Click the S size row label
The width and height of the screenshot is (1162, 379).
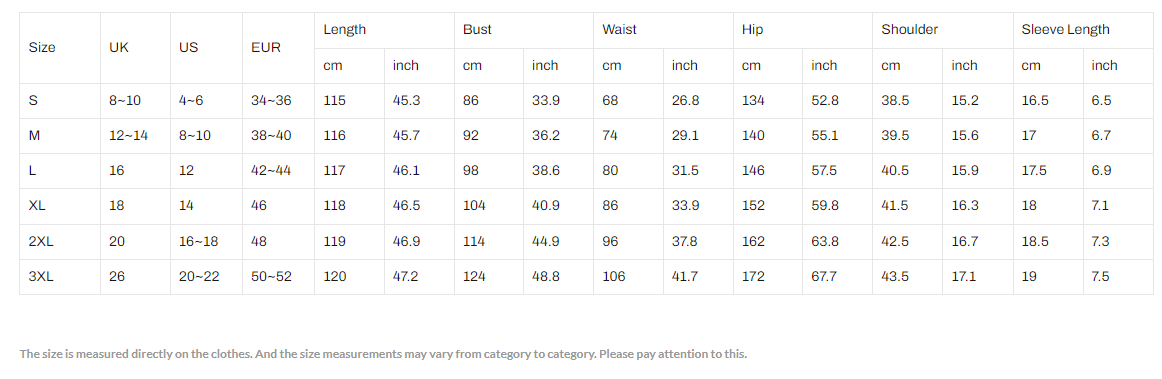pyautogui.click(x=33, y=101)
